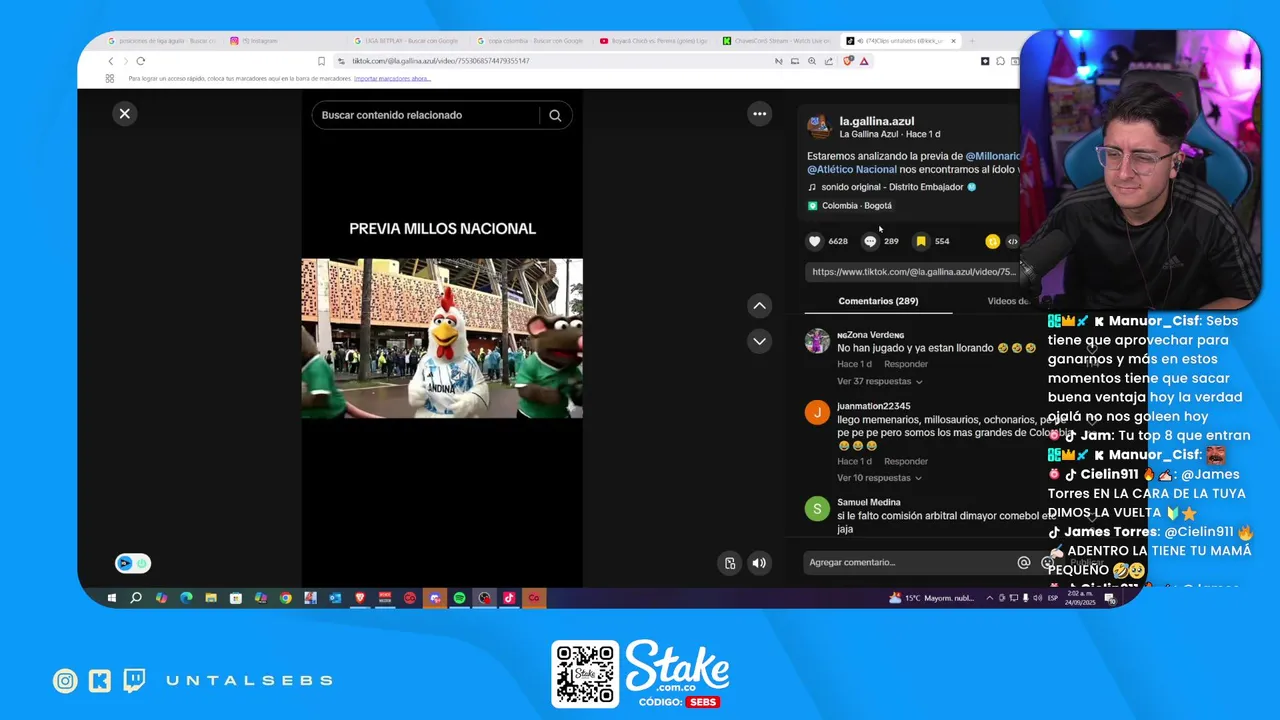Click the Agregar comentario field
The image size is (1280, 720).
(908, 563)
